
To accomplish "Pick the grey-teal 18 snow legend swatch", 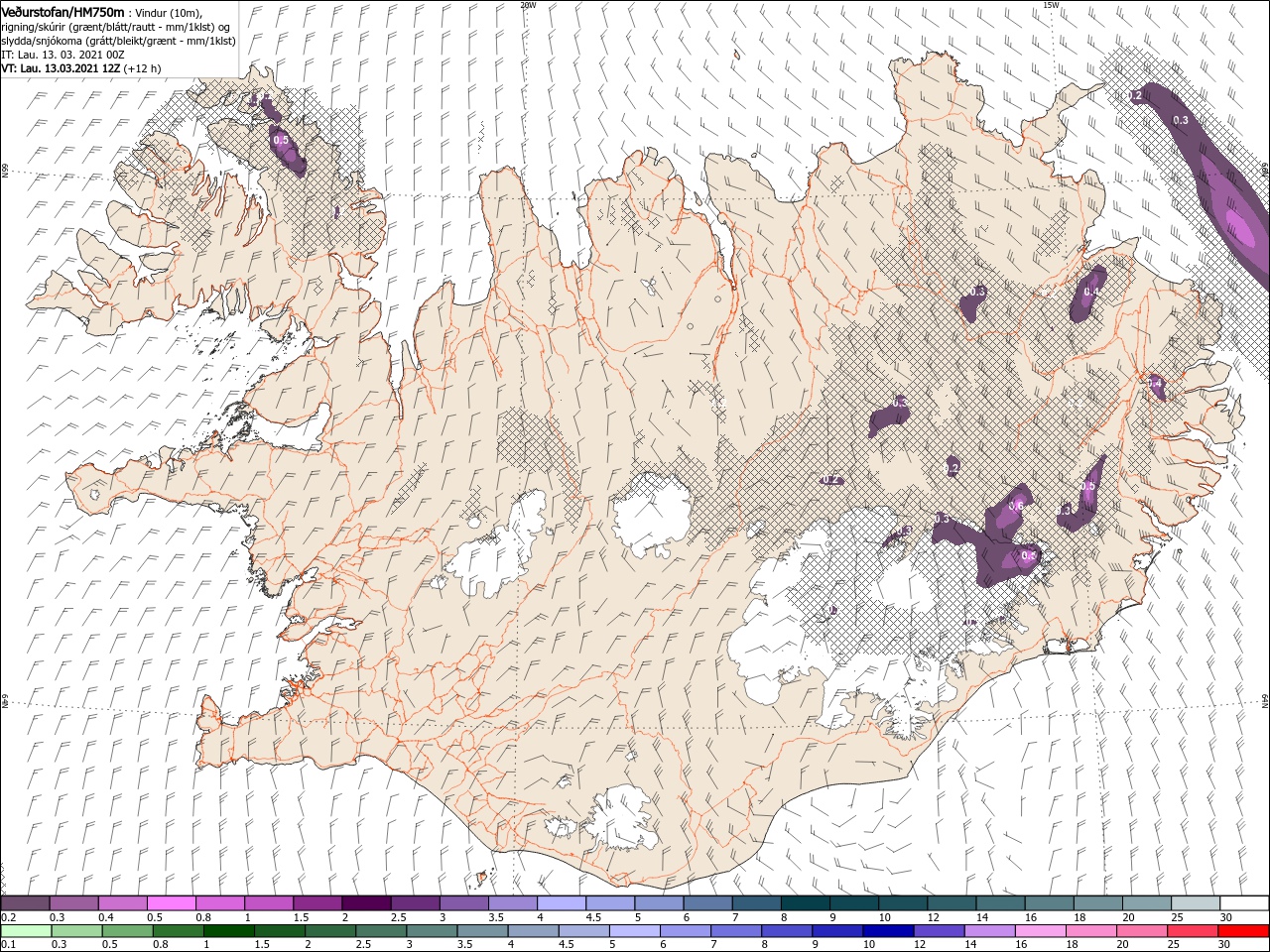I will pos(1098,903).
